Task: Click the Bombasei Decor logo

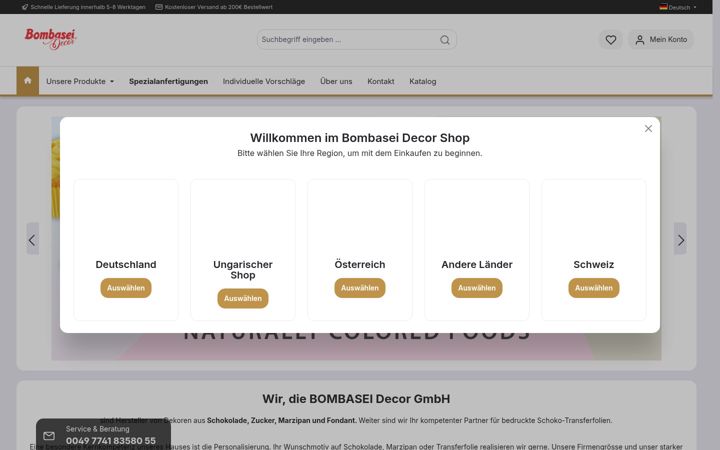Action: point(51,39)
